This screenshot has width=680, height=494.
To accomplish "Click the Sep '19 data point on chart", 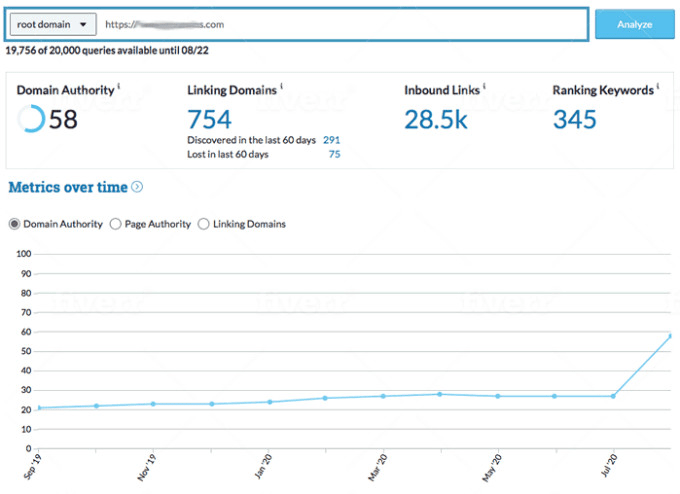I will (x=39, y=408).
